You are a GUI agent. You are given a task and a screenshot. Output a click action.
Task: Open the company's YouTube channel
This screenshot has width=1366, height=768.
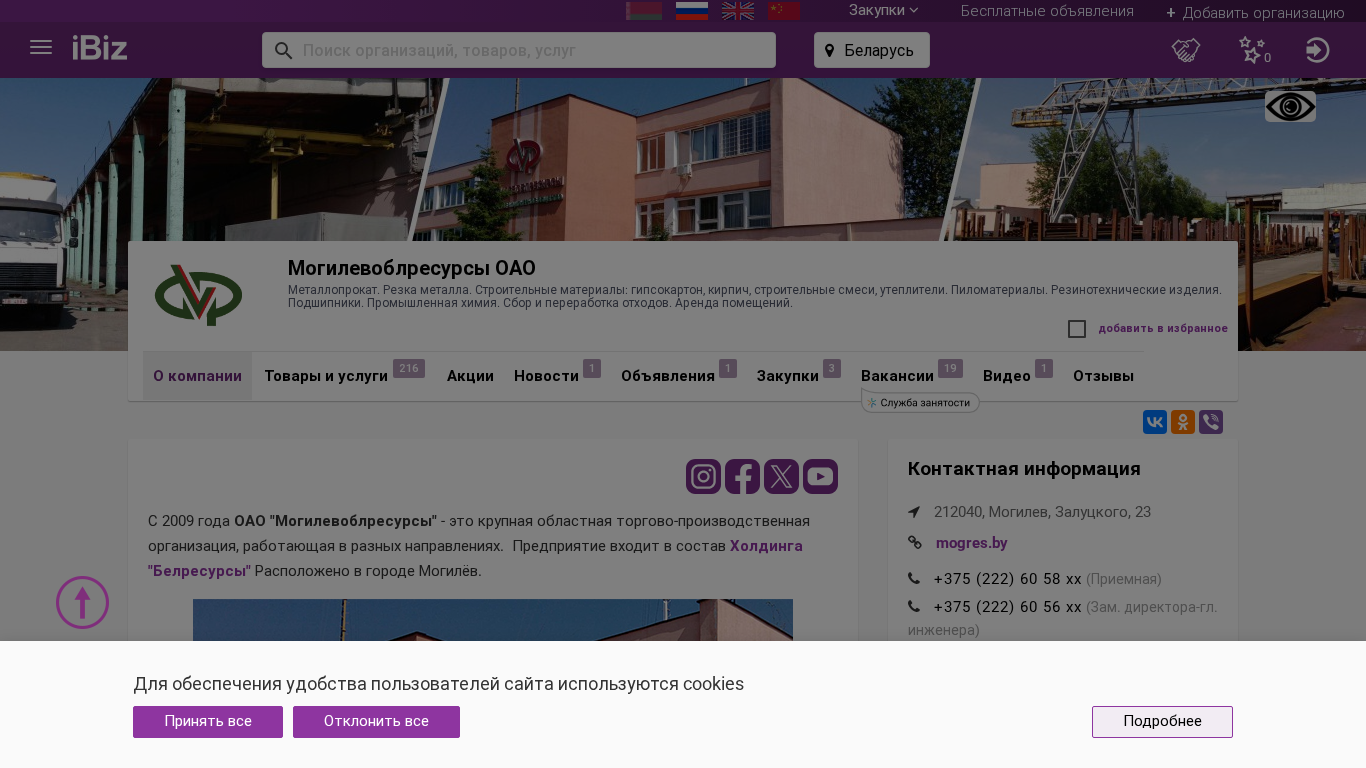(820, 476)
